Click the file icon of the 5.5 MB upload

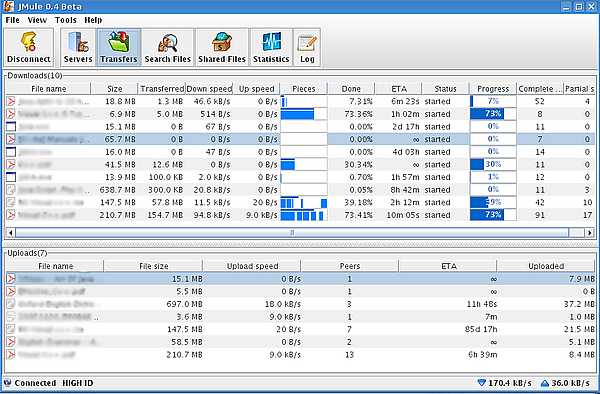pos(11,291)
